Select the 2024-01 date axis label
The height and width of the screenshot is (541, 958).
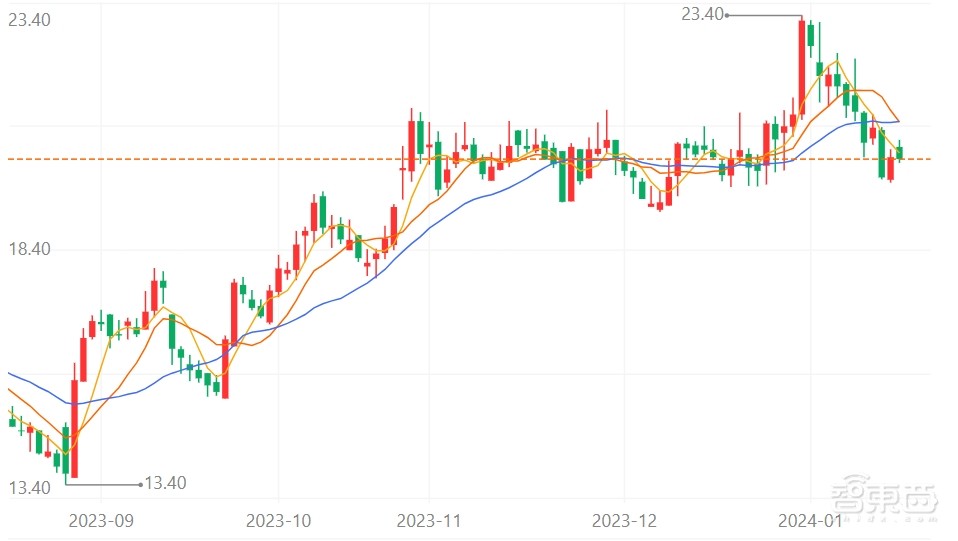coord(809,521)
